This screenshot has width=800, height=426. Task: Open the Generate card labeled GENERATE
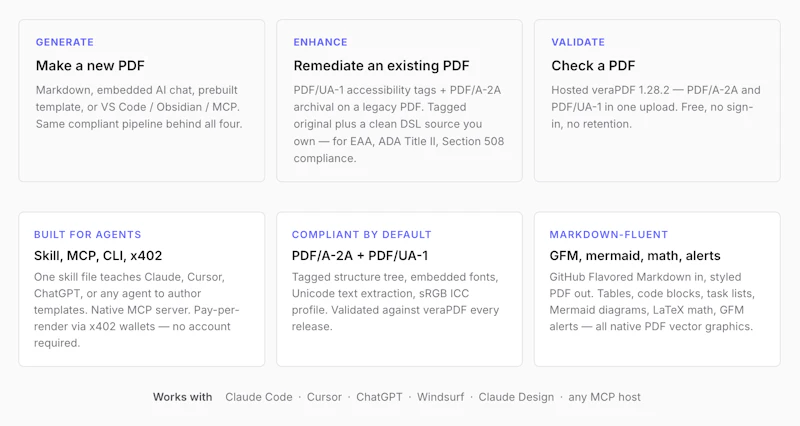142,101
